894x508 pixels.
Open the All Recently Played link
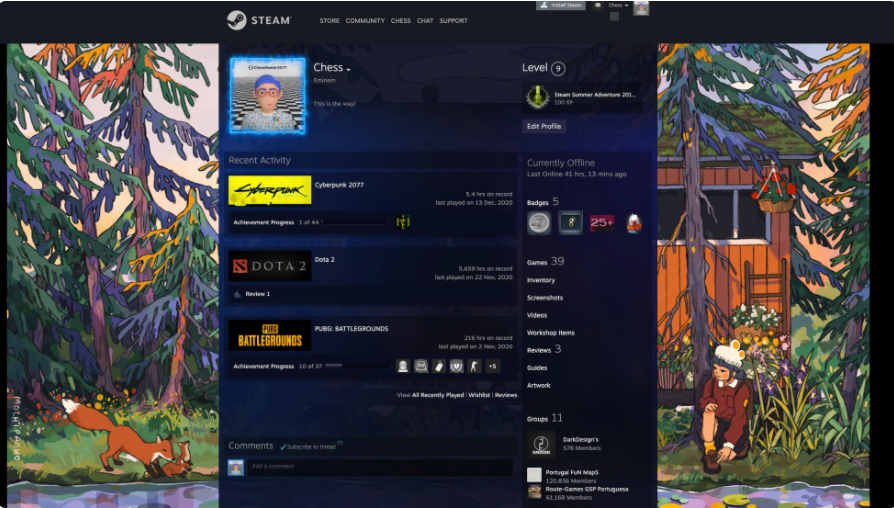point(438,395)
